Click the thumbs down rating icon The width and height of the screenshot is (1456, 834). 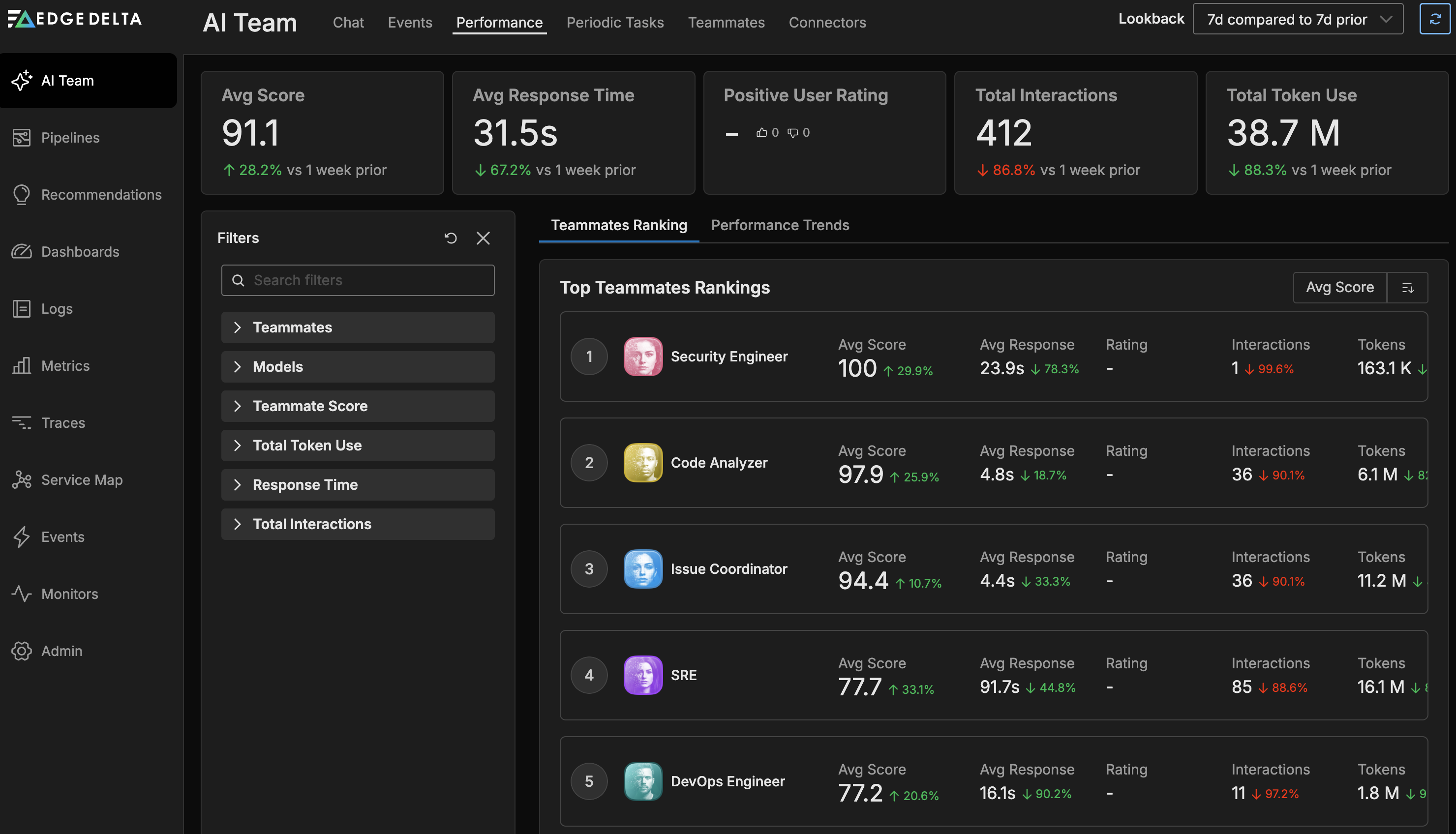[x=793, y=133]
